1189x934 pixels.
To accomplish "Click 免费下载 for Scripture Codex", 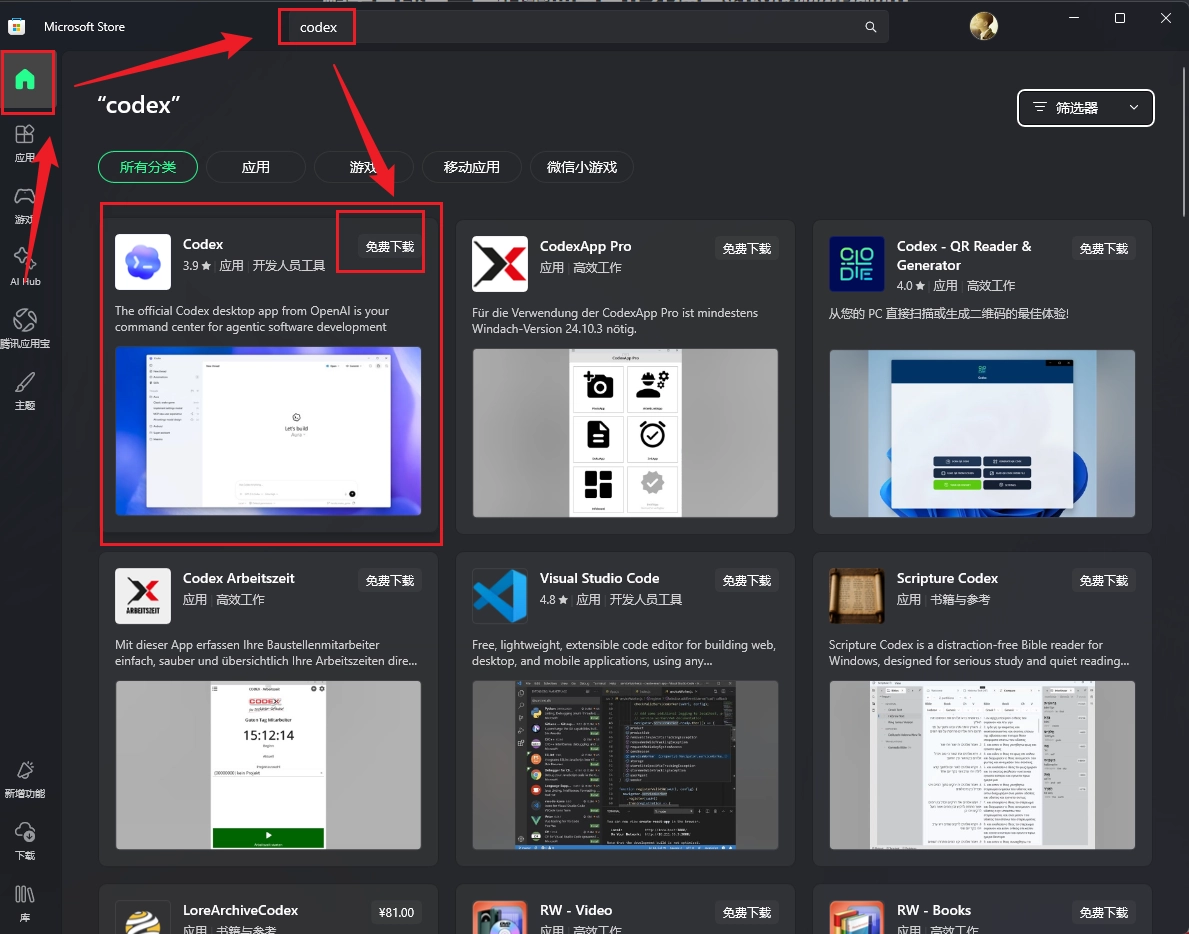I will [x=1103, y=581].
